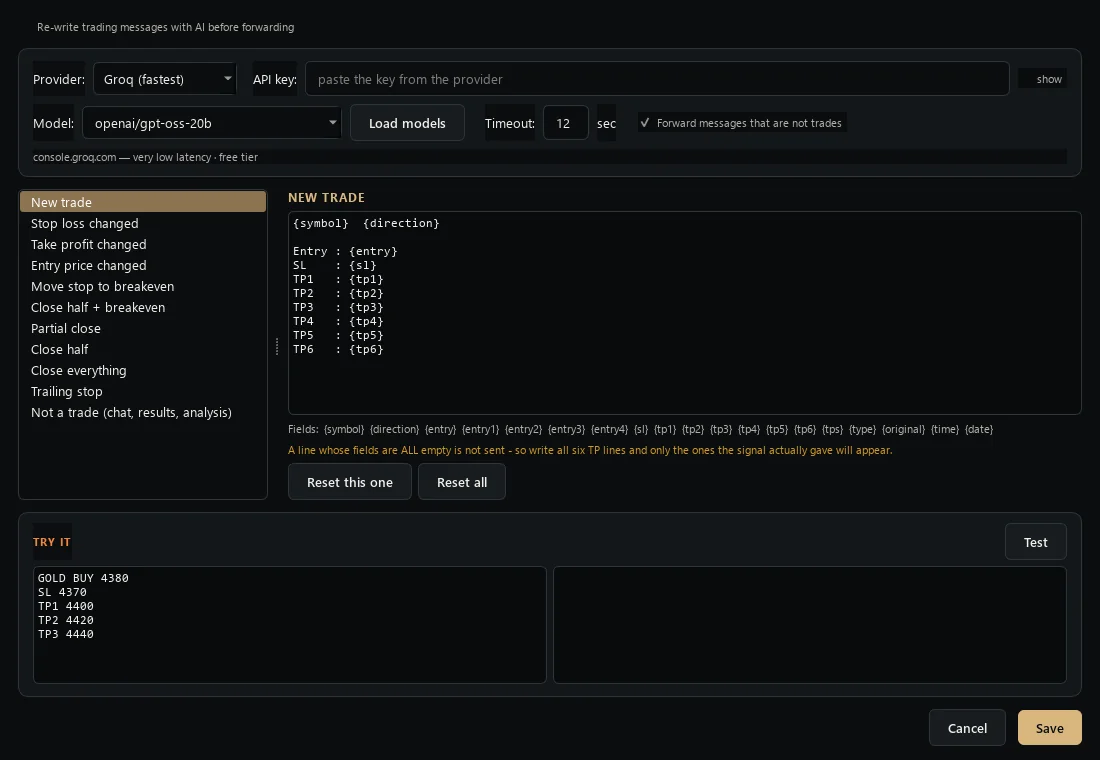Click the {symbol} field name
Screen dimensions: 1100x760
(344, 429)
